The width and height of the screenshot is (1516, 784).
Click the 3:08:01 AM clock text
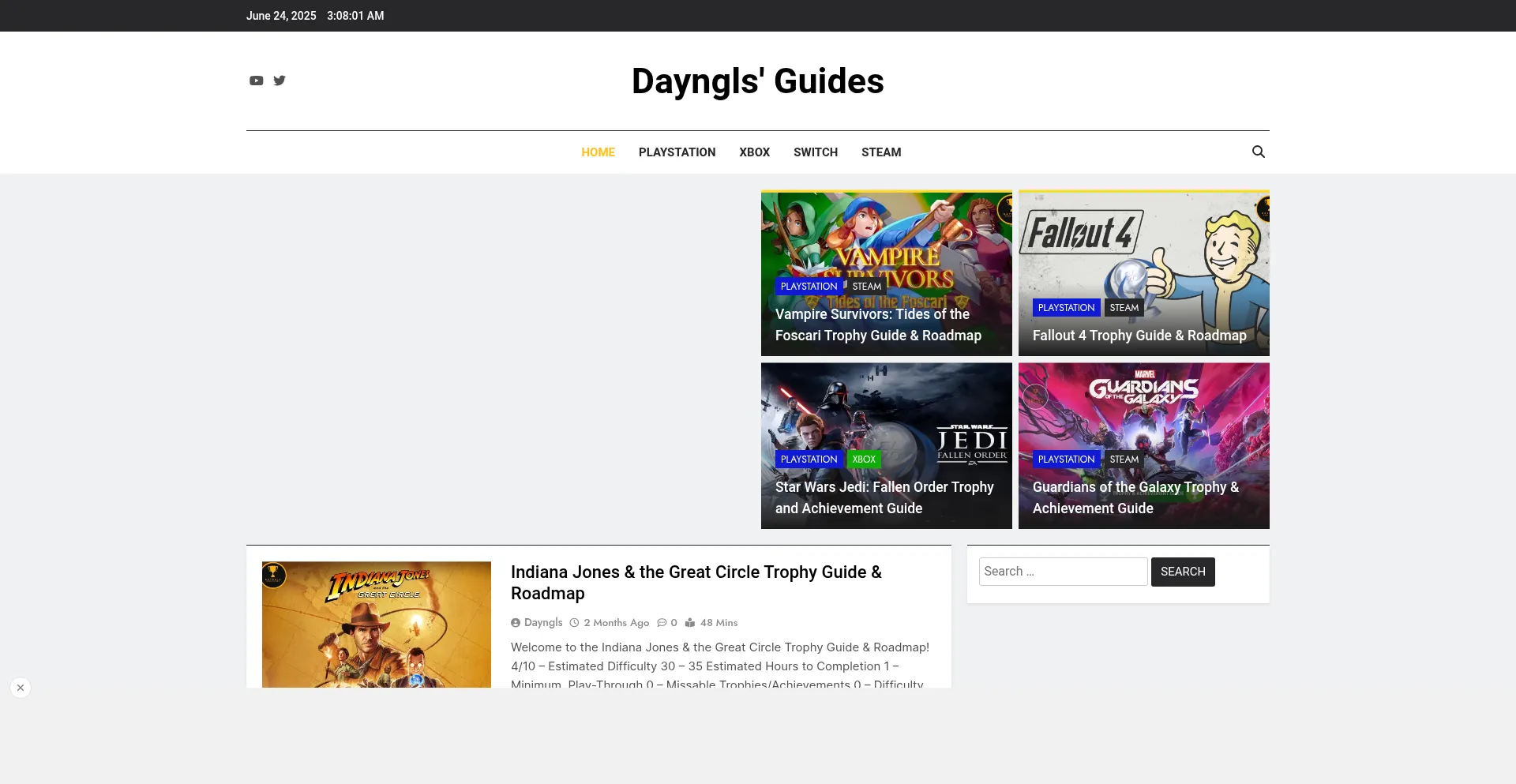355,16
